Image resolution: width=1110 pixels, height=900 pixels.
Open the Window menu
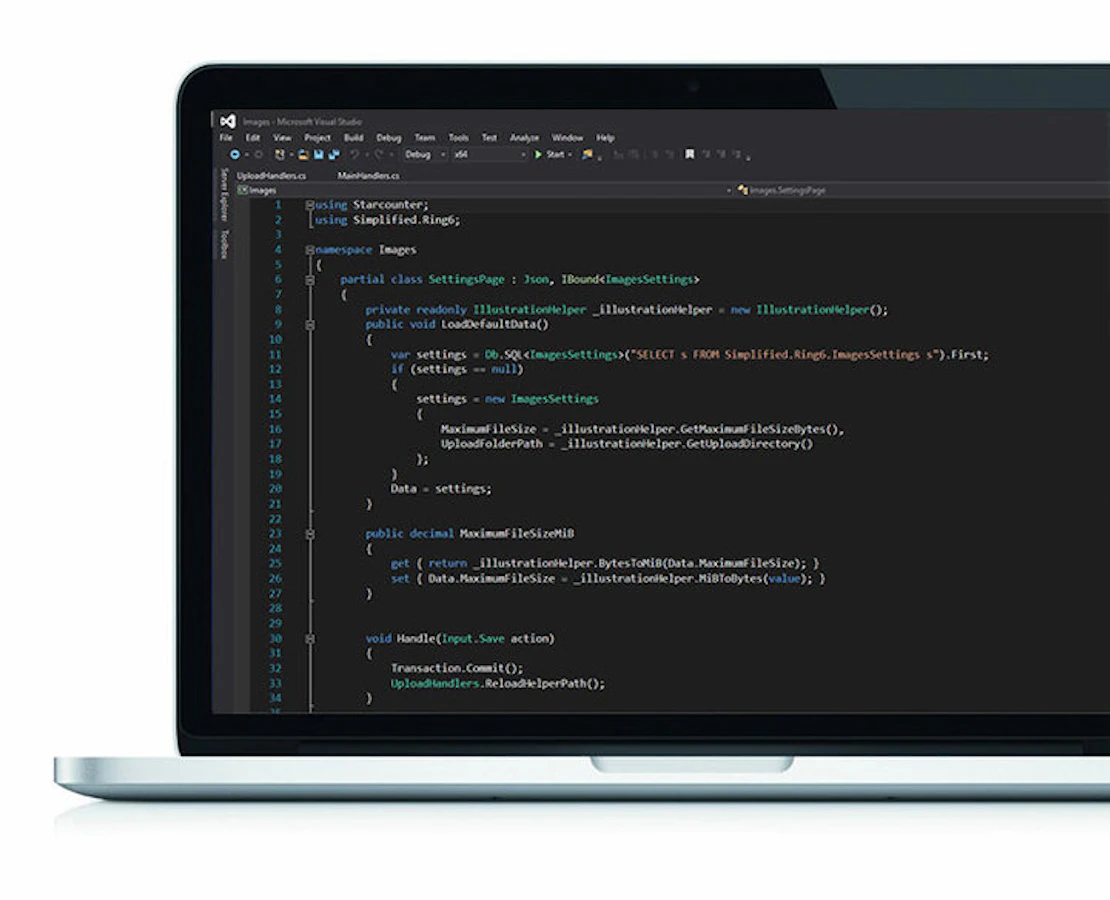(x=567, y=137)
